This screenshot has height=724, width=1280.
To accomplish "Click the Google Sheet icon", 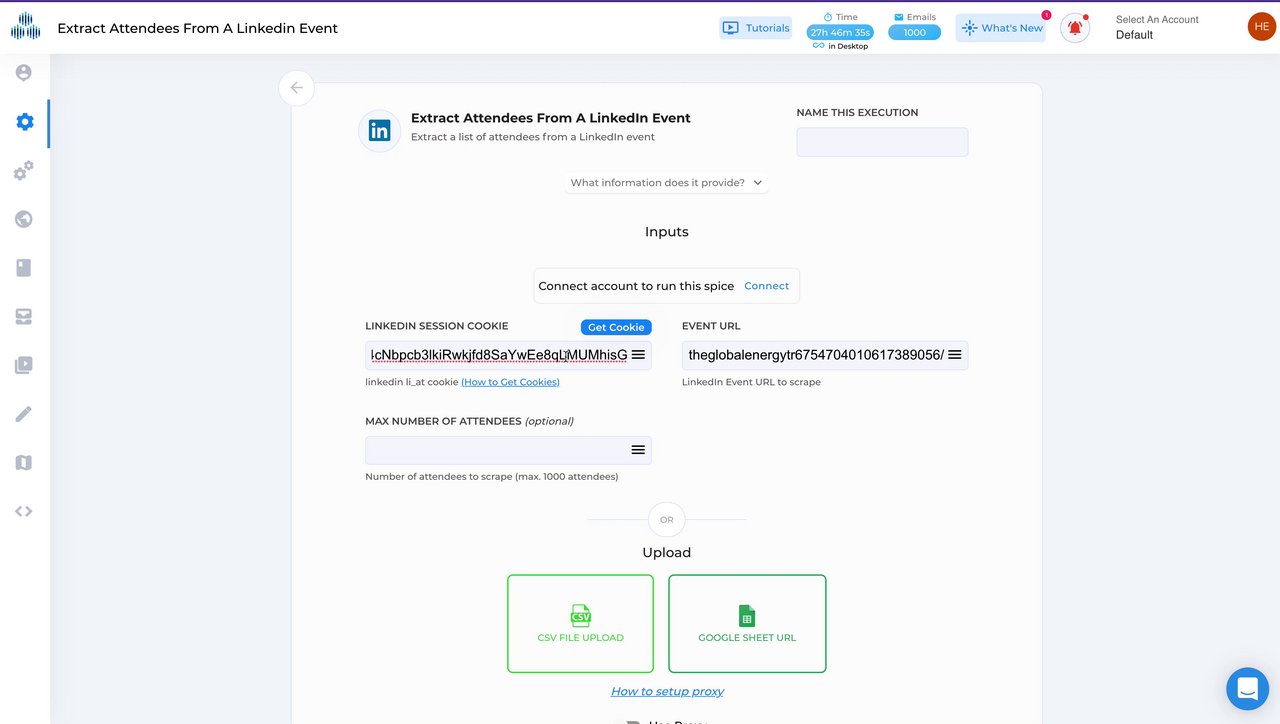I will click(x=747, y=615).
